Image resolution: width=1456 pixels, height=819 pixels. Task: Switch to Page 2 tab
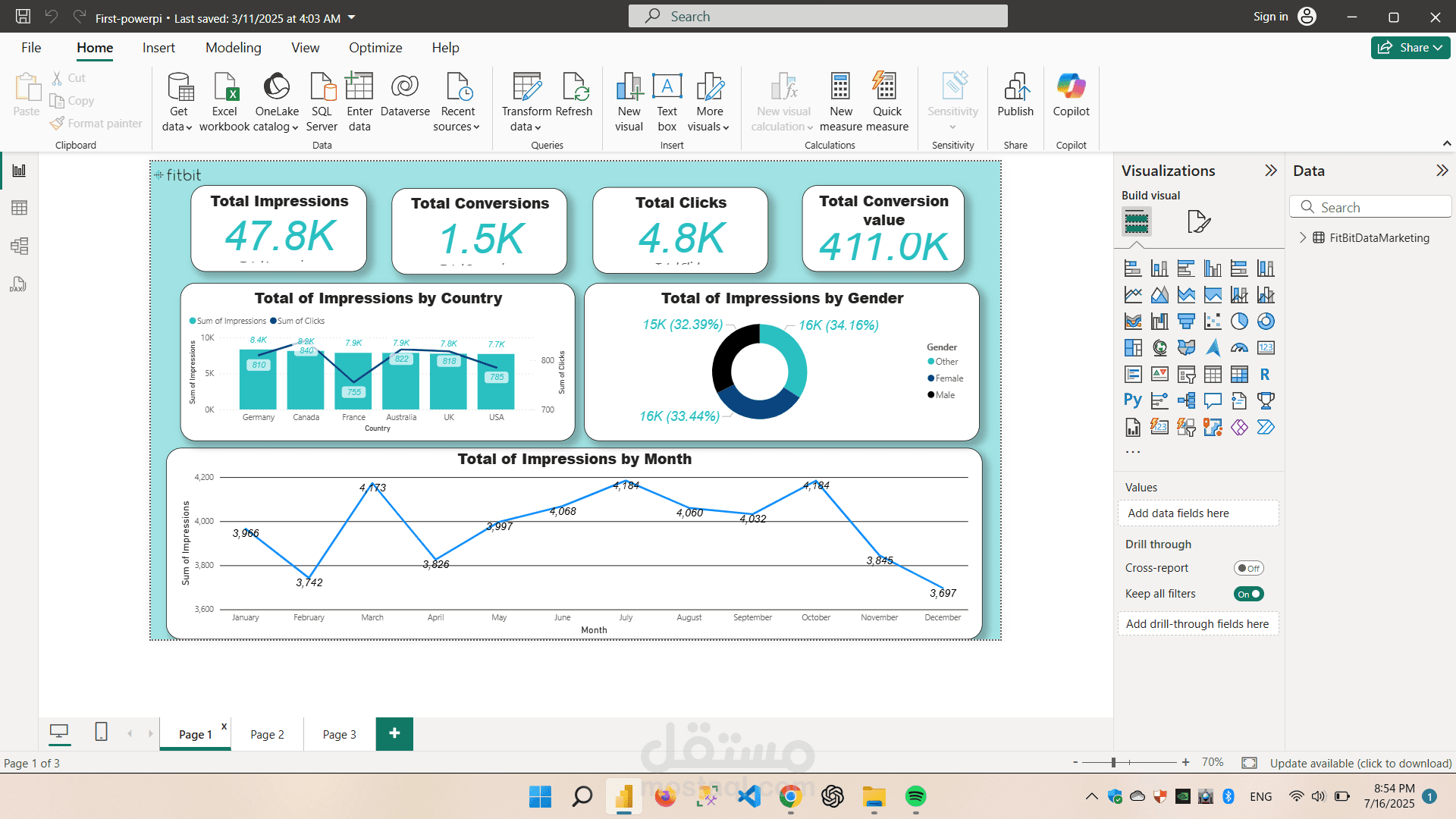[x=267, y=734]
